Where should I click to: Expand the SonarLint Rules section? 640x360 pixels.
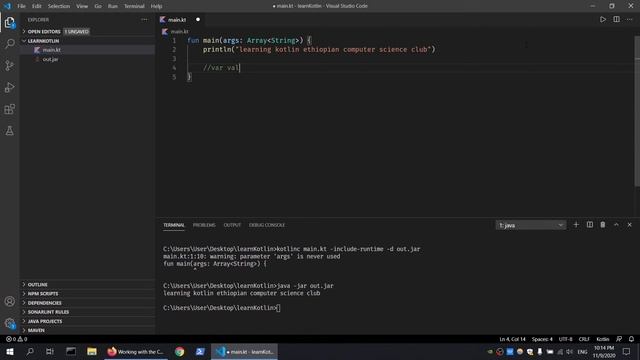88,312
